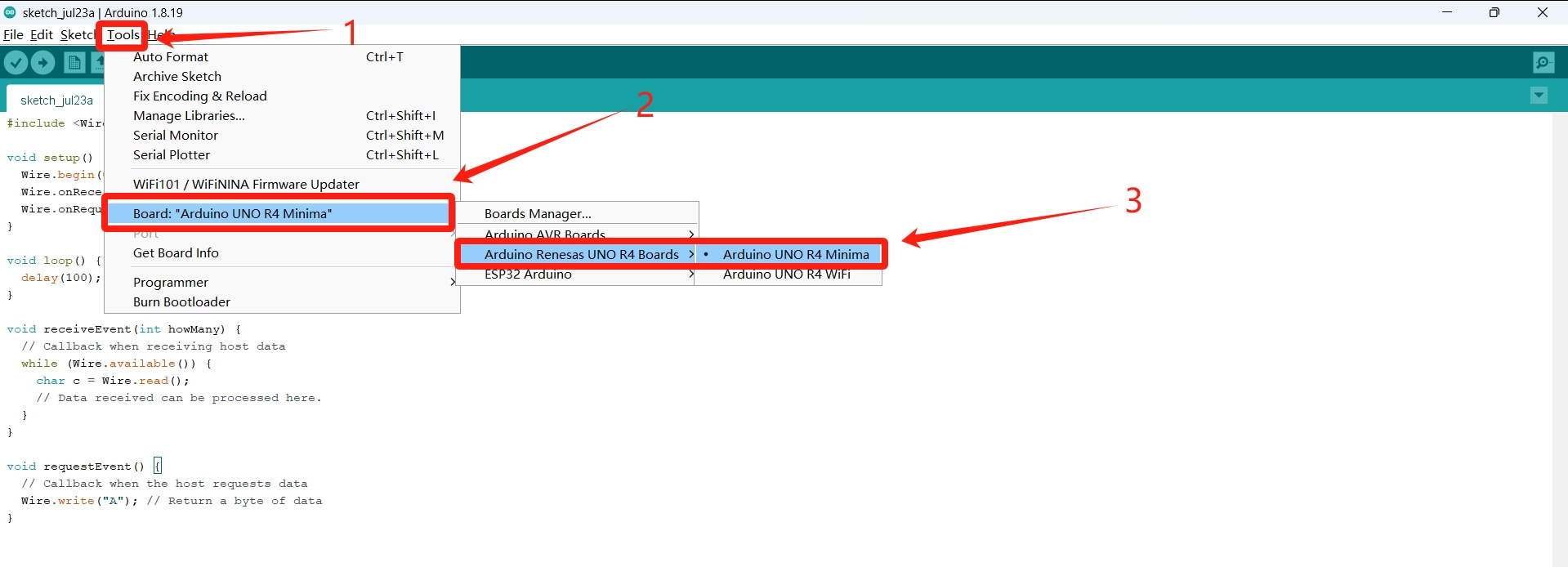
Task: Minimize the Arduino window
Action: point(1447,12)
